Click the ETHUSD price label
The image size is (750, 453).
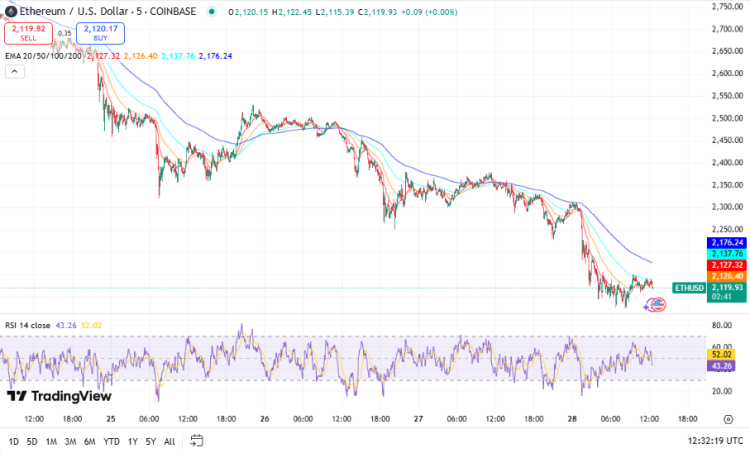click(688, 287)
